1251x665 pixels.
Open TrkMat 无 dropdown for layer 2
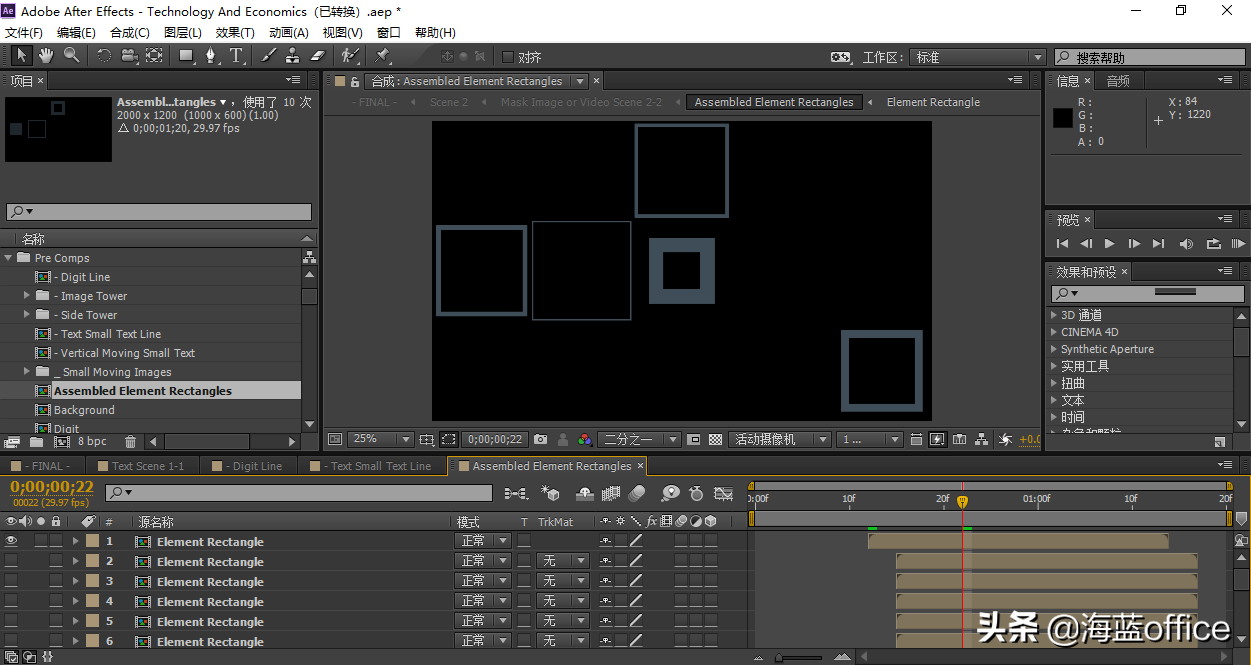[x=563, y=561]
